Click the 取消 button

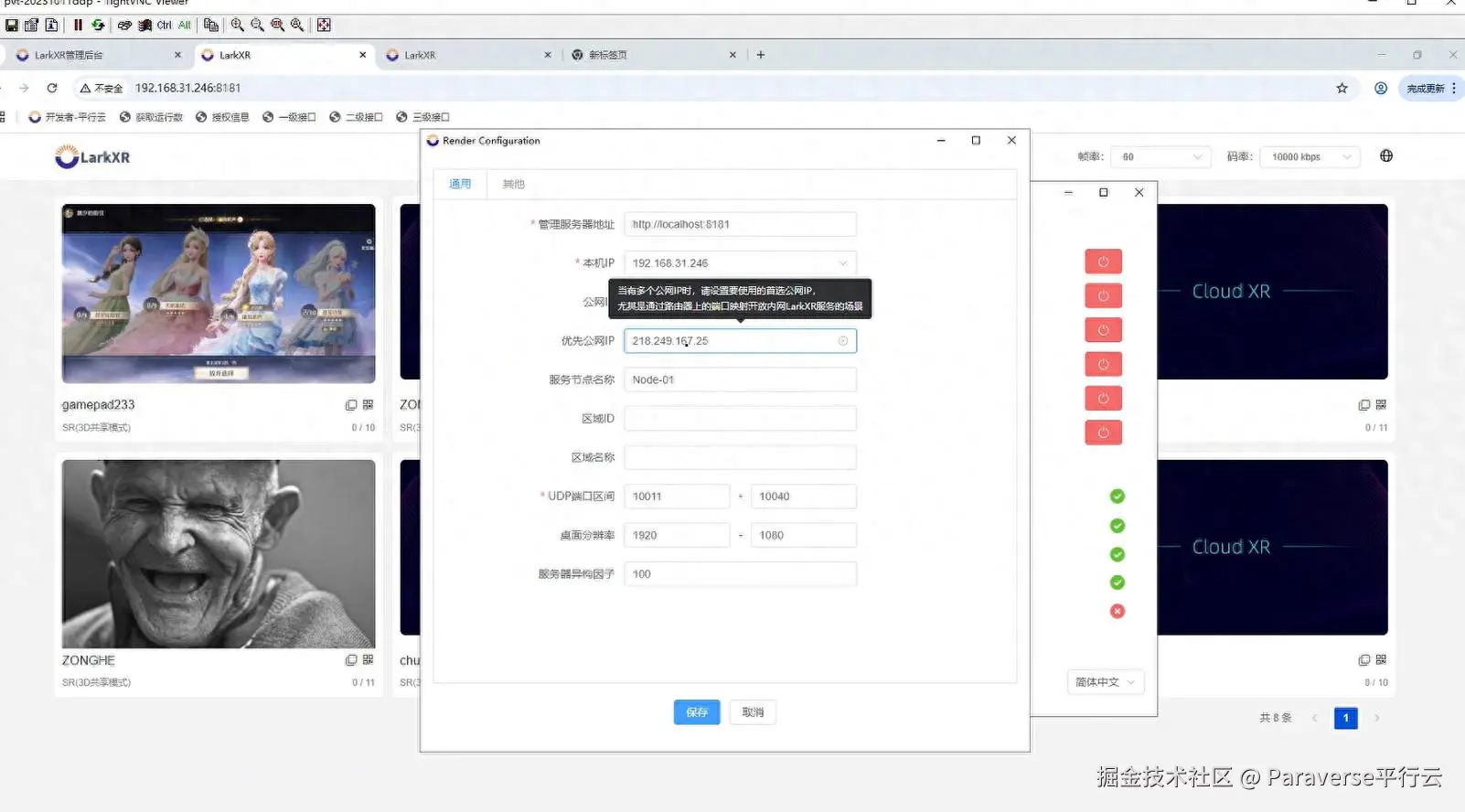click(753, 712)
